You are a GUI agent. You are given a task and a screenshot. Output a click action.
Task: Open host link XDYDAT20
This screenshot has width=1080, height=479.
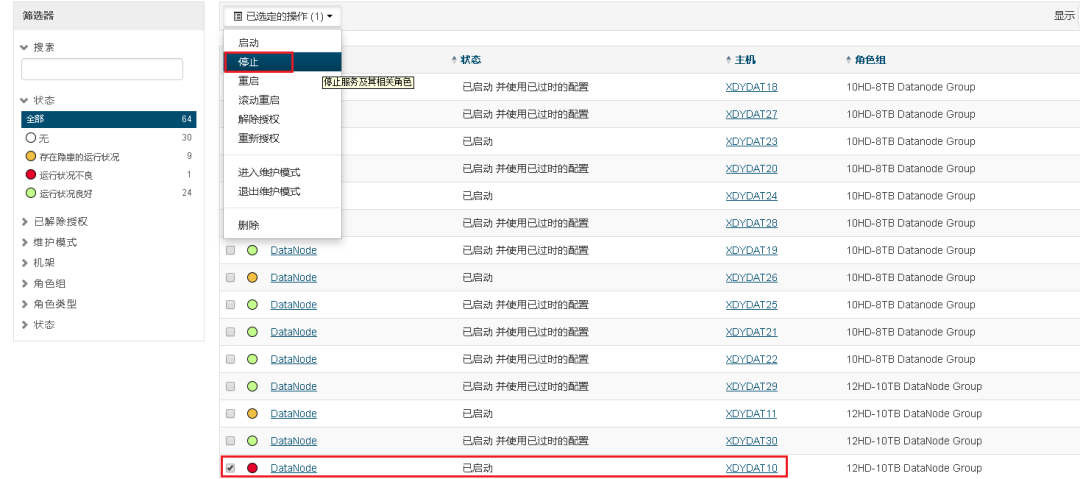[751, 168]
